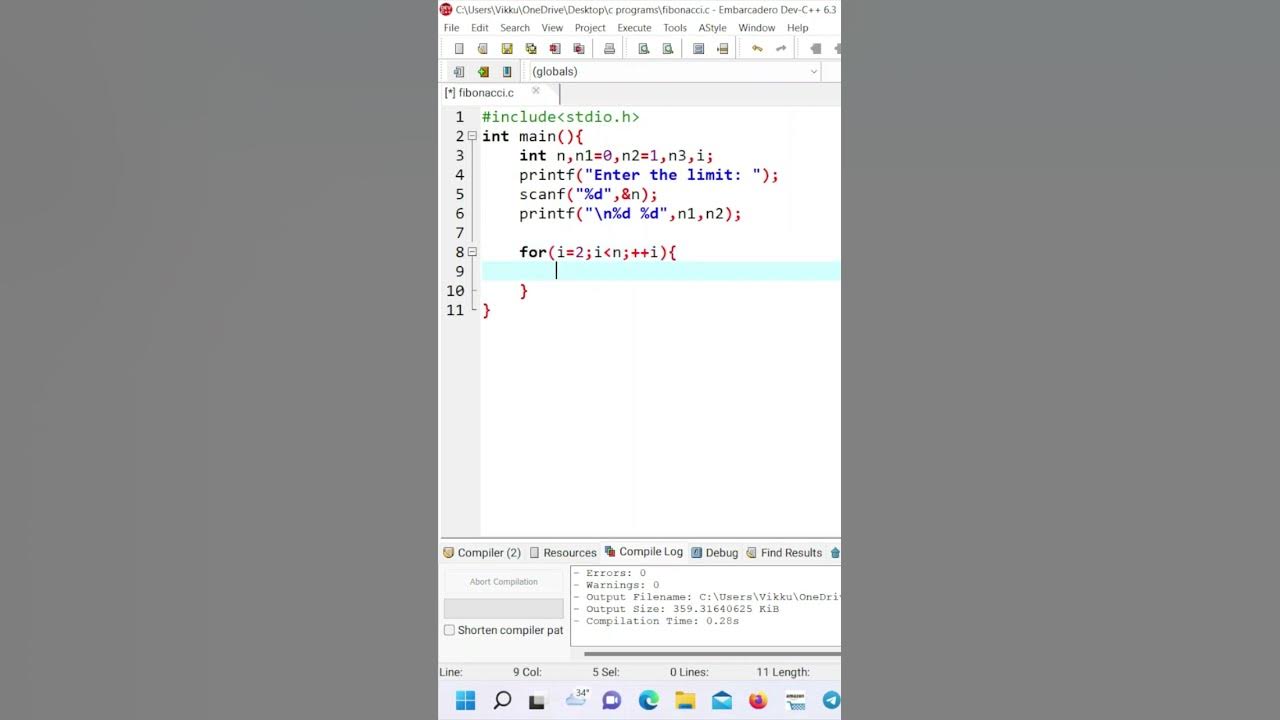Open the Amazon taskbar shortcut
1280x720 pixels.
tap(795, 701)
